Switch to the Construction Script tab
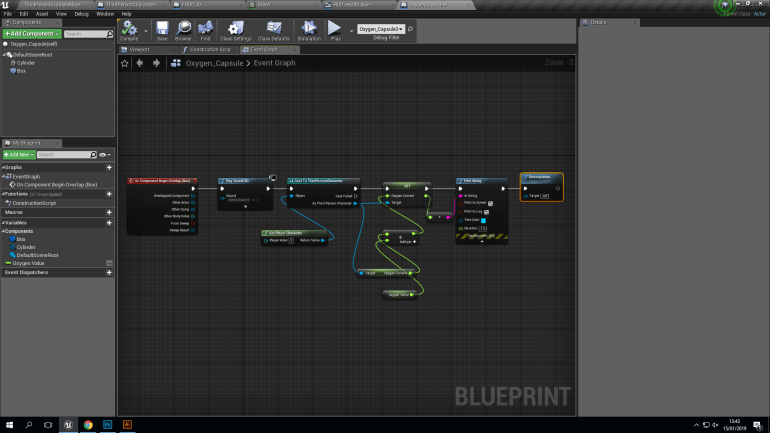Screen dimensions: 770x433 [x=210, y=50]
